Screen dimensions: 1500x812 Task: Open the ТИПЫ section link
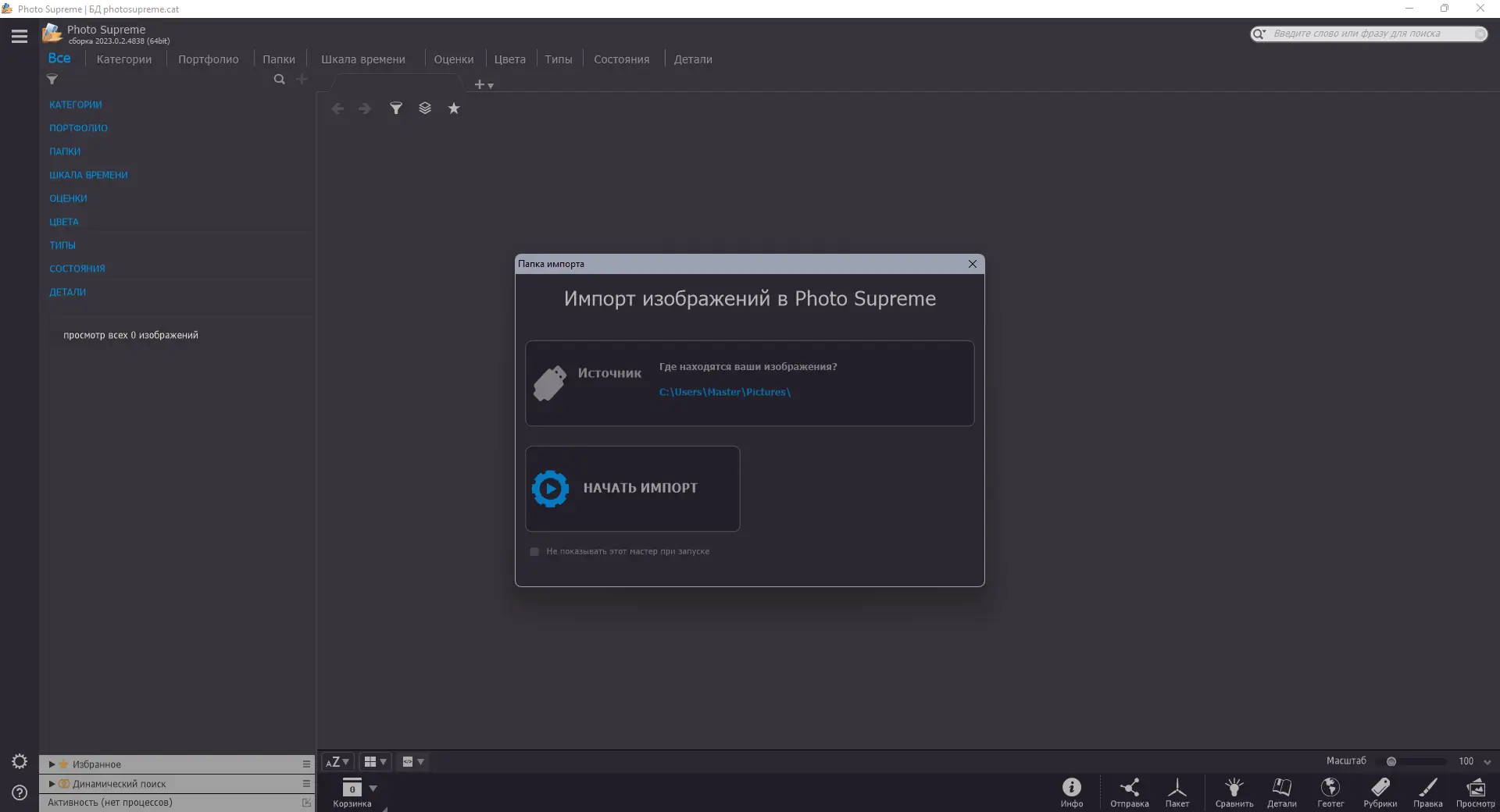tap(62, 245)
